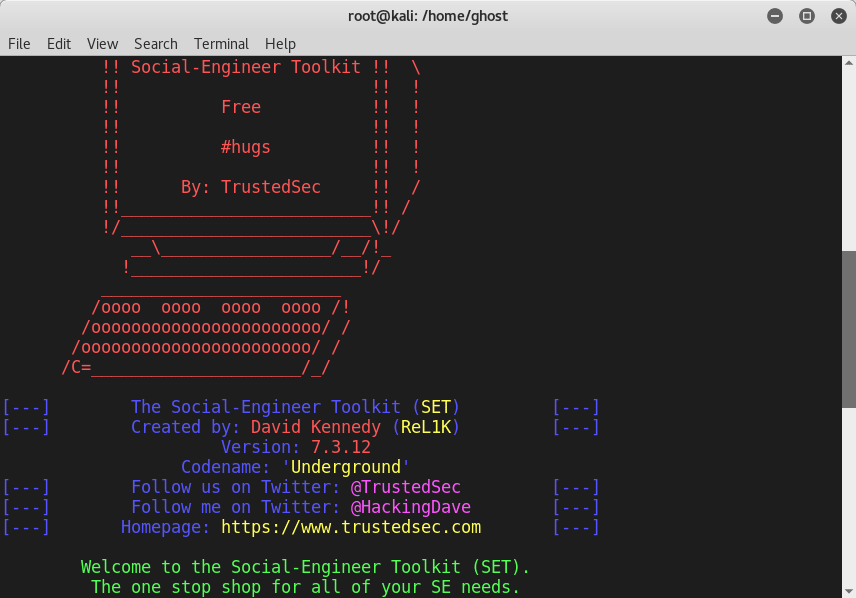Click the vertical scrollbar thumb

[x=849, y=329]
